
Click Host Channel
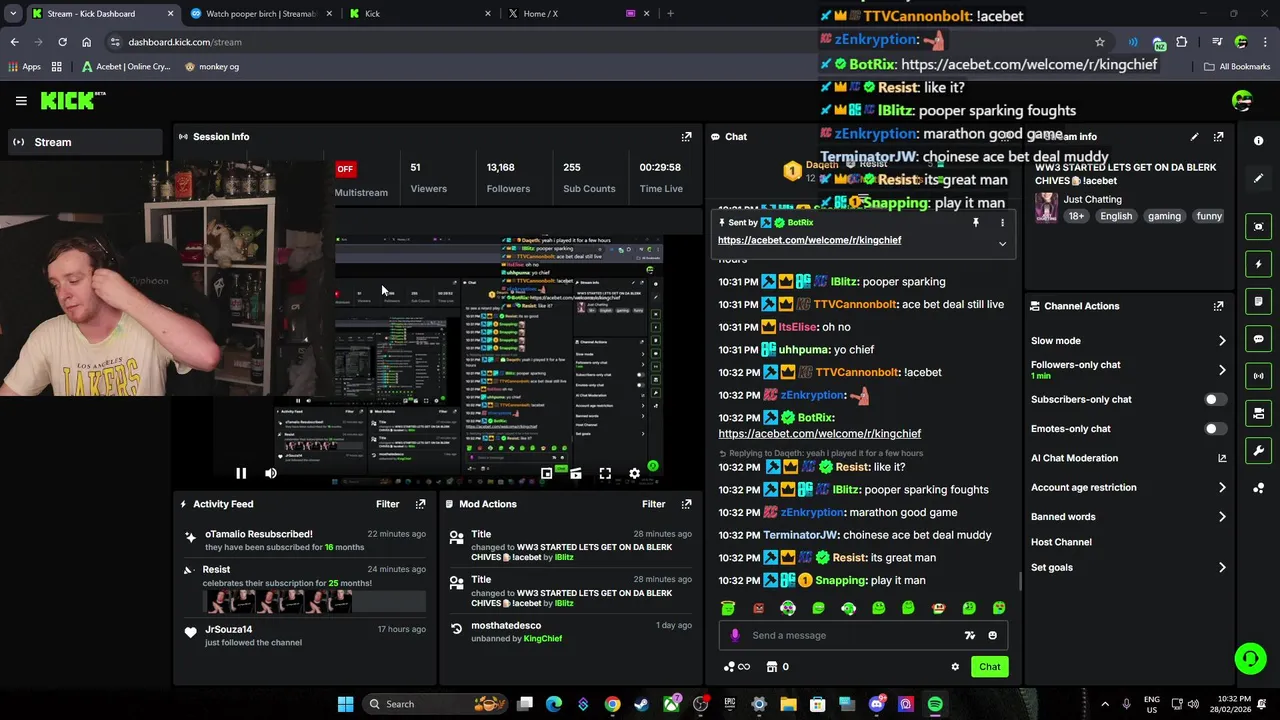(1061, 542)
